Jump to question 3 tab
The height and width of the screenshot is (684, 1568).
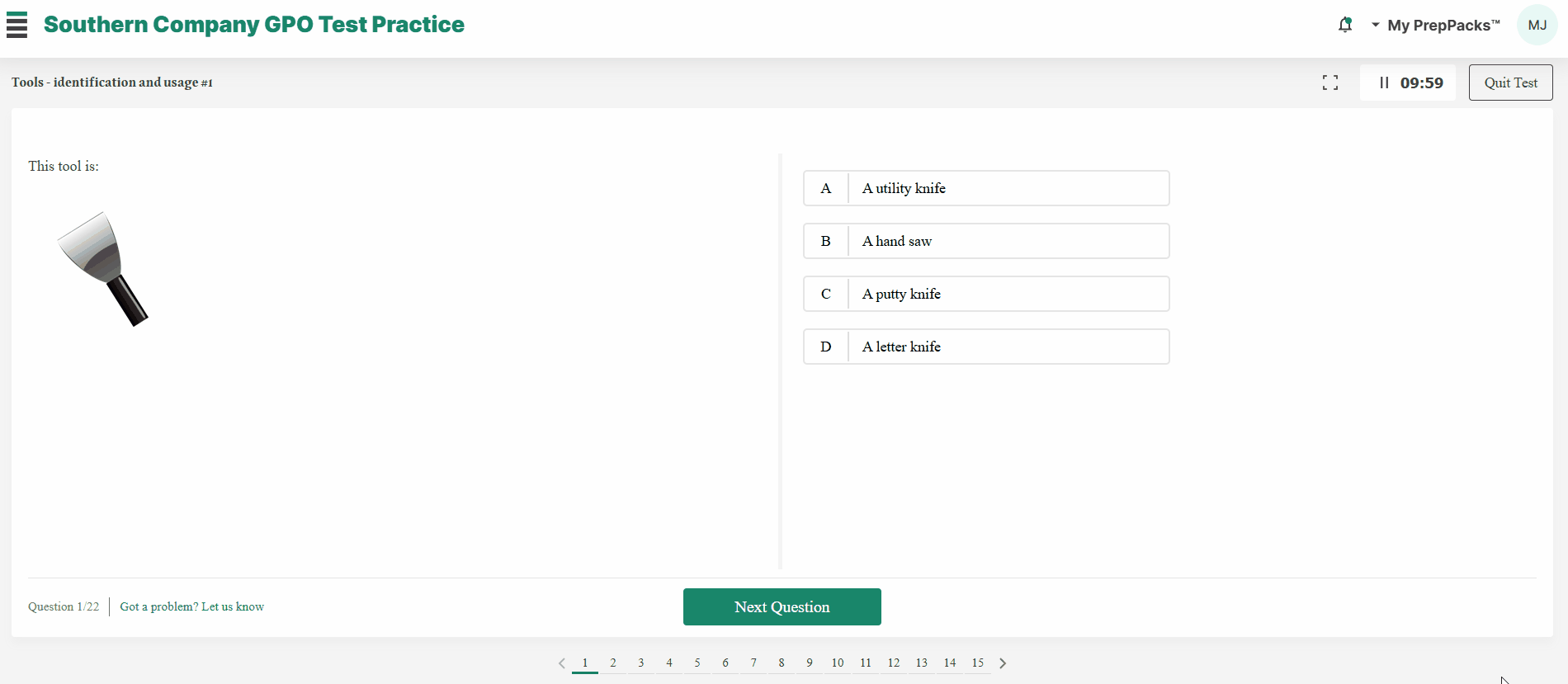[641, 663]
